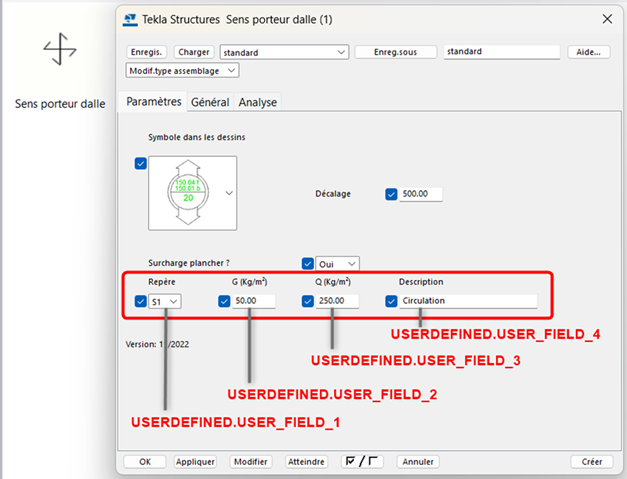Viewport: 627px width, 479px height.
Task: Click the Surcharge plancher ? label
Action: coord(189,263)
